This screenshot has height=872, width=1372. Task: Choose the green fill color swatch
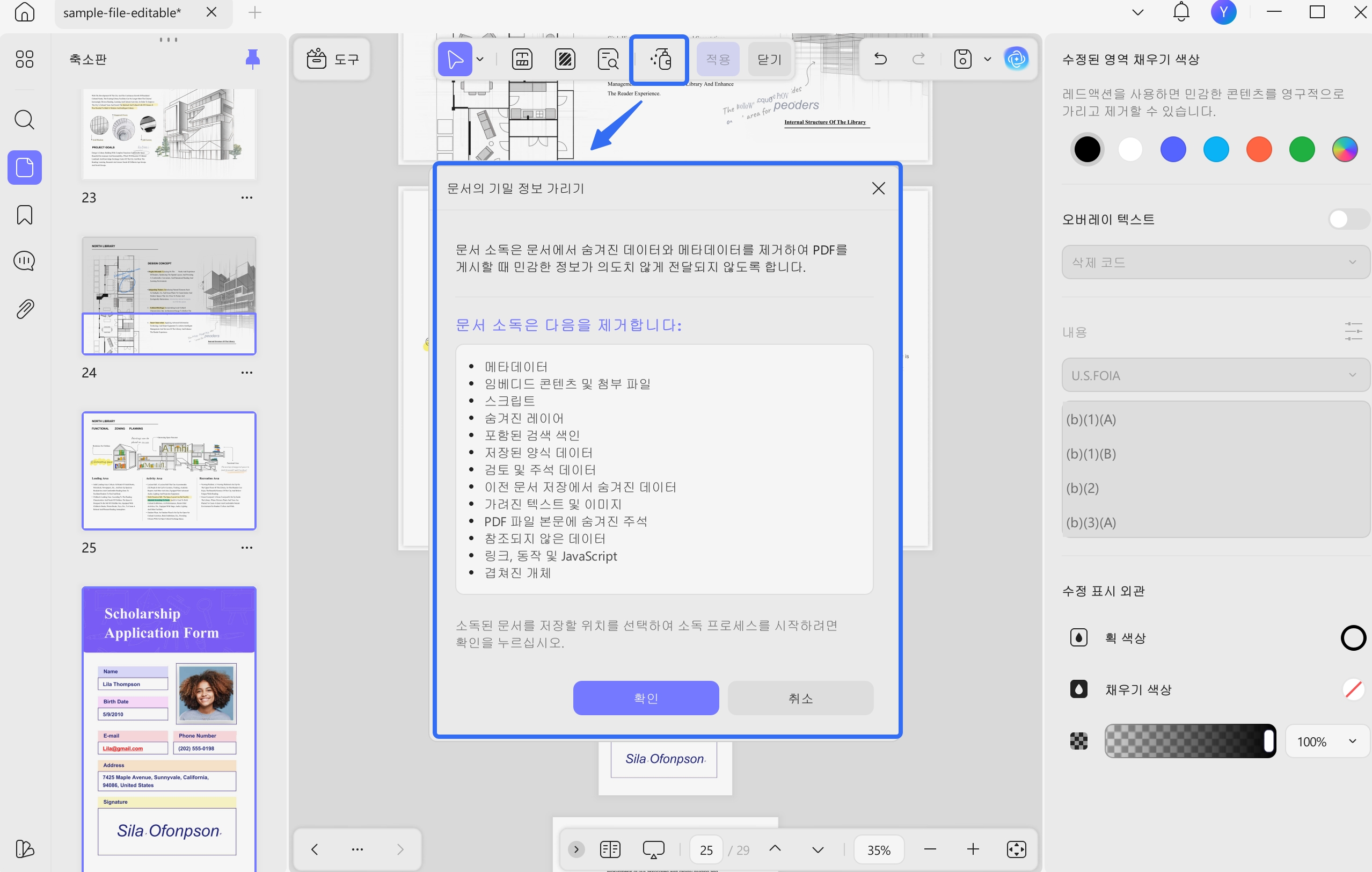[x=1301, y=150]
